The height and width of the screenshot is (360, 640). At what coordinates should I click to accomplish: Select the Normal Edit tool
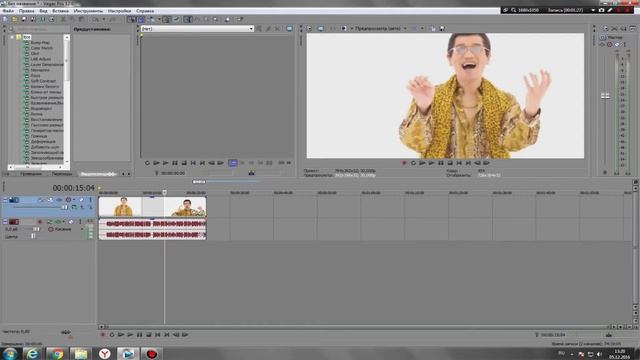pyautogui.click(x=188, y=19)
